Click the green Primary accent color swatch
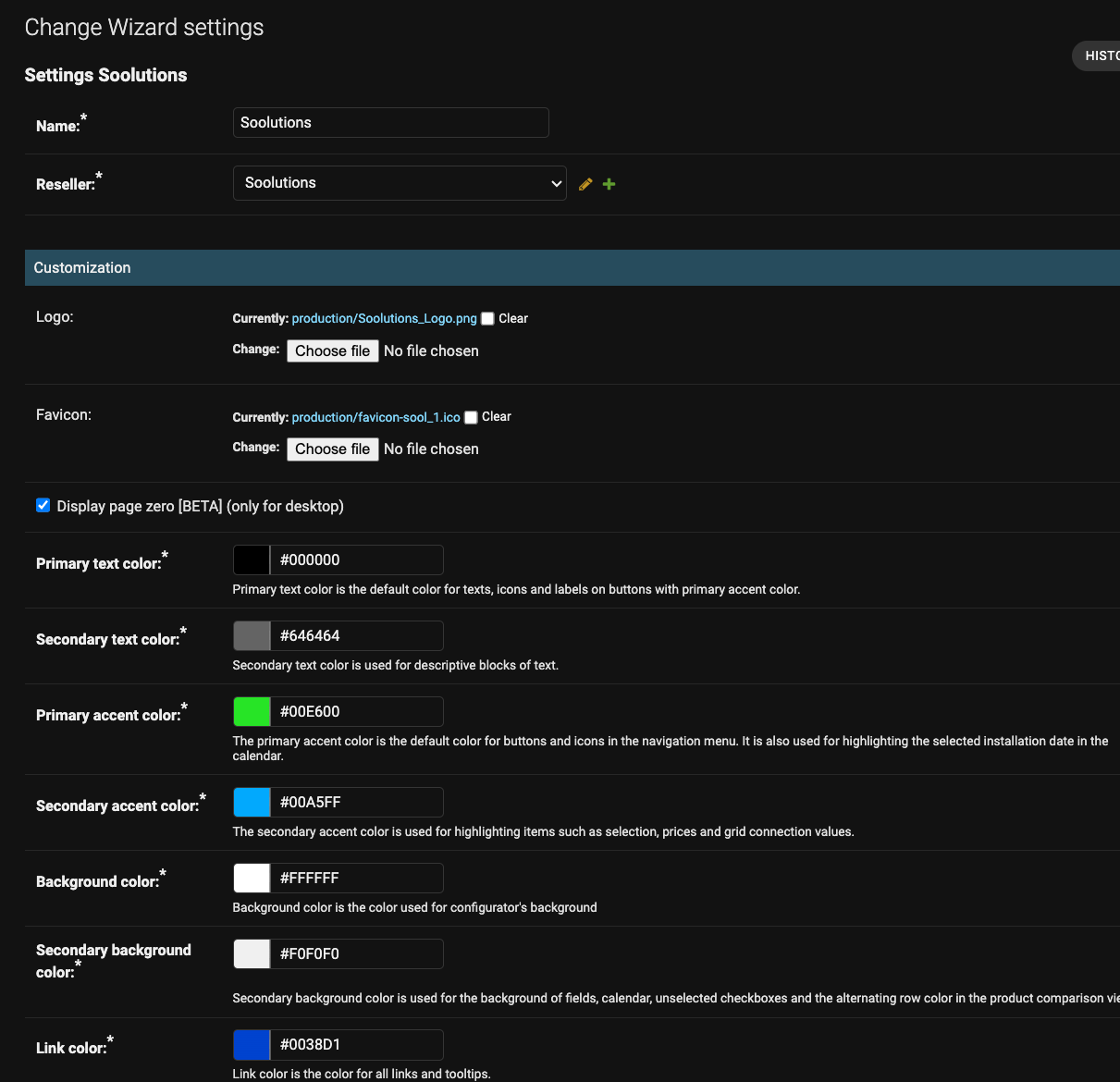Viewport: 1120px width, 1082px height. click(x=252, y=712)
